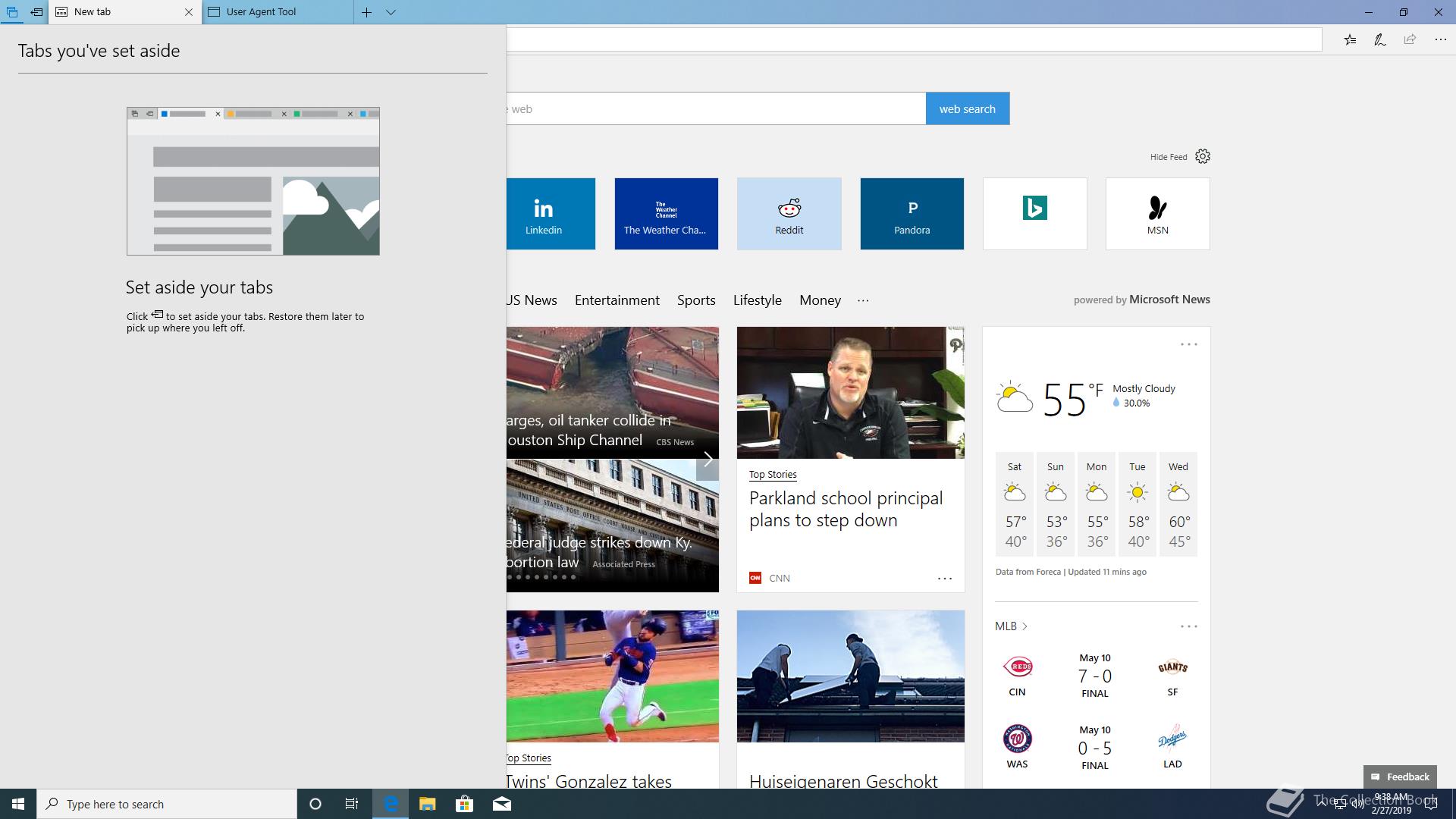Click the powered by Microsoft News link
The height and width of the screenshot is (819, 1456).
[x=1141, y=300]
